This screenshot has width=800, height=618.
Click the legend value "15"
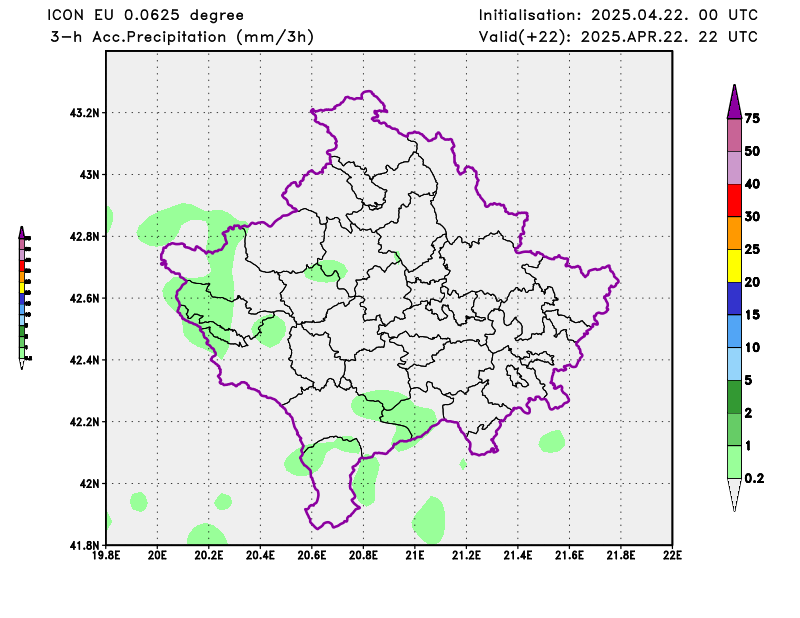pyautogui.click(x=752, y=314)
